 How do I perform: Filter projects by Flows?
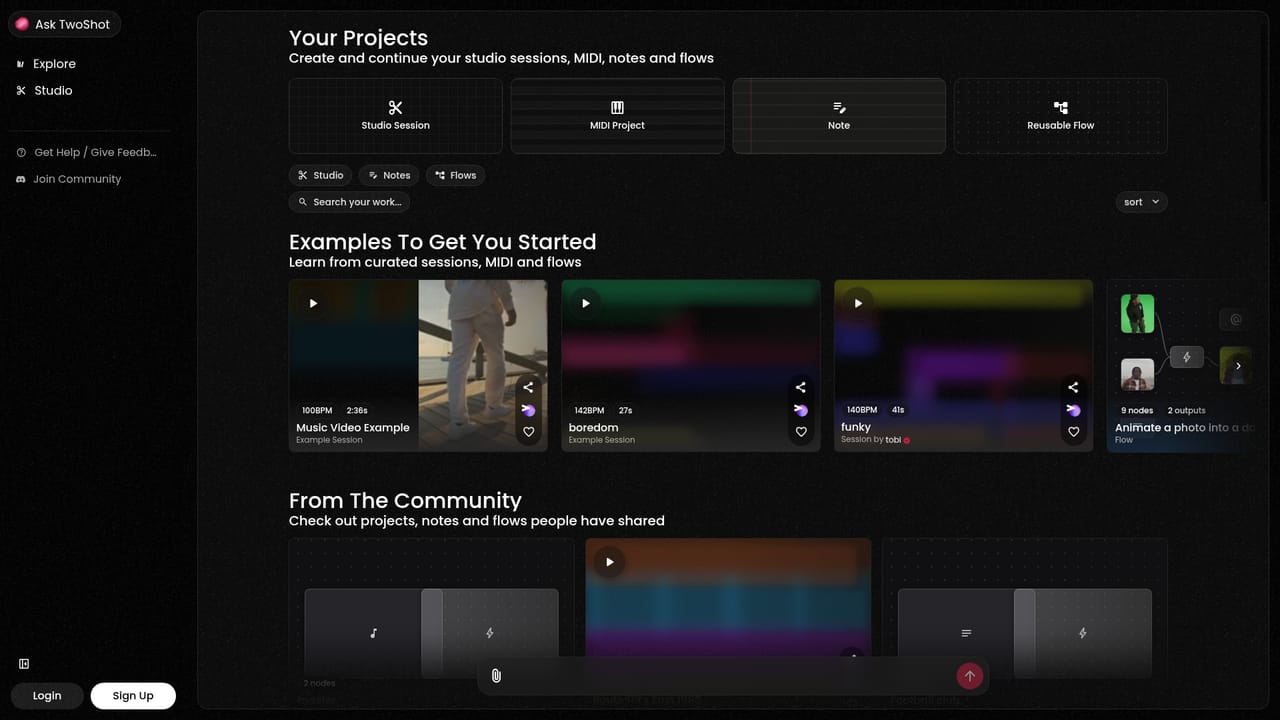(455, 175)
